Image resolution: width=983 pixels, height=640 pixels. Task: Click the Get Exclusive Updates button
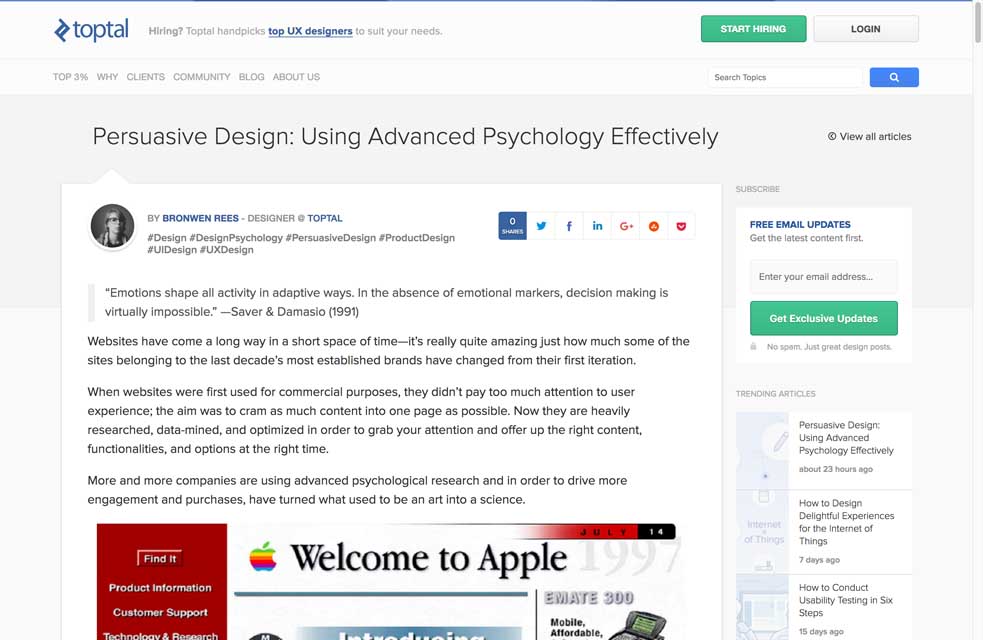(823, 318)
